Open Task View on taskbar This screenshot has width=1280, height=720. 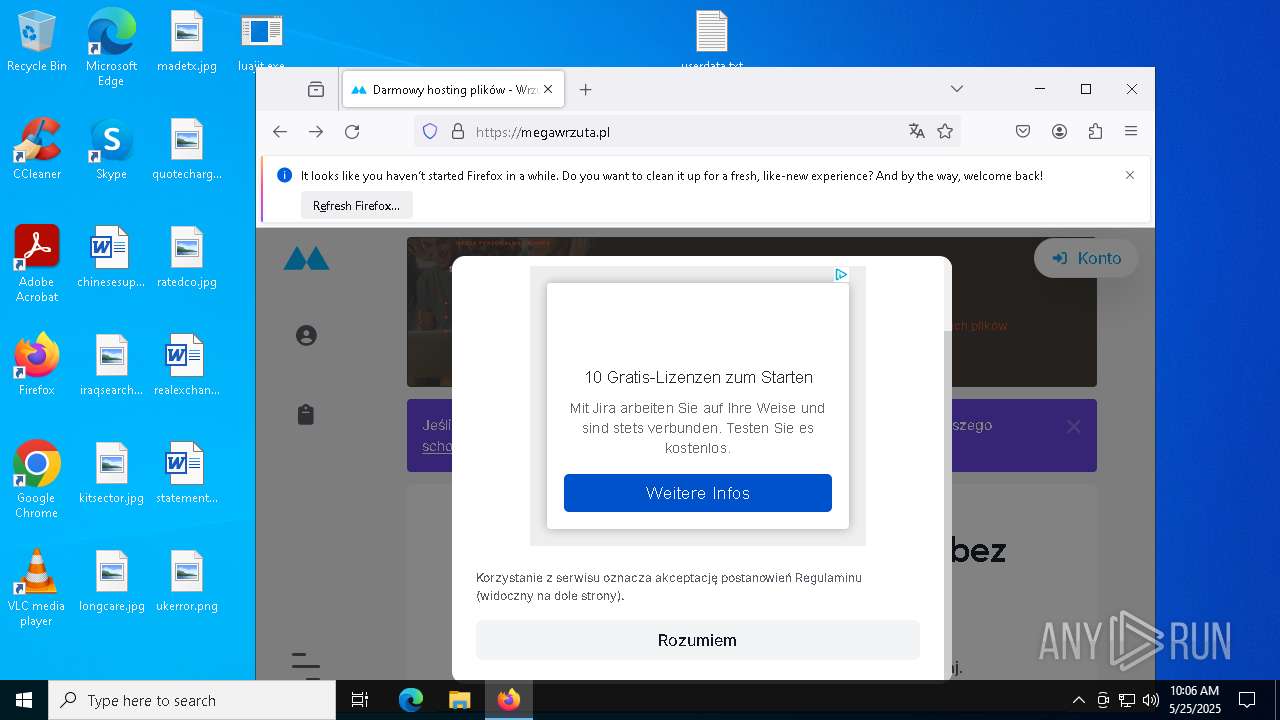coord(360,700)
